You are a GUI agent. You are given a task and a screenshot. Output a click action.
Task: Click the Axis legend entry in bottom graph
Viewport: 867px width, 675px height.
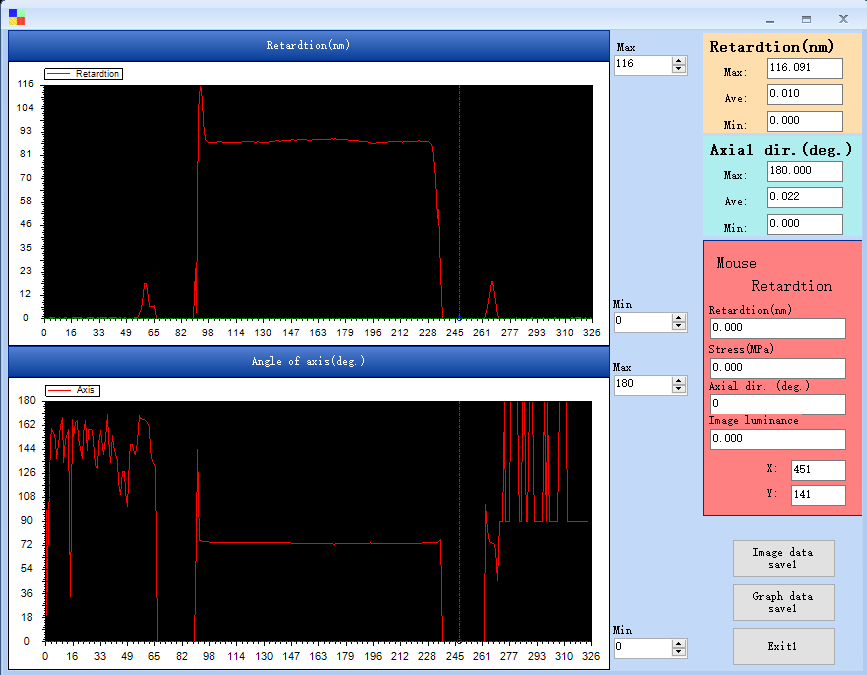(72, 390)
